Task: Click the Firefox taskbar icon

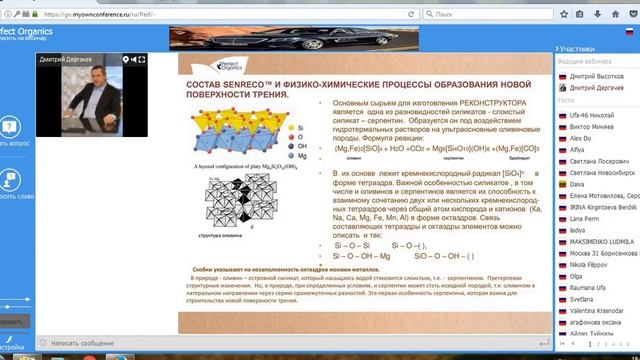Action: [x=120, y=357]
